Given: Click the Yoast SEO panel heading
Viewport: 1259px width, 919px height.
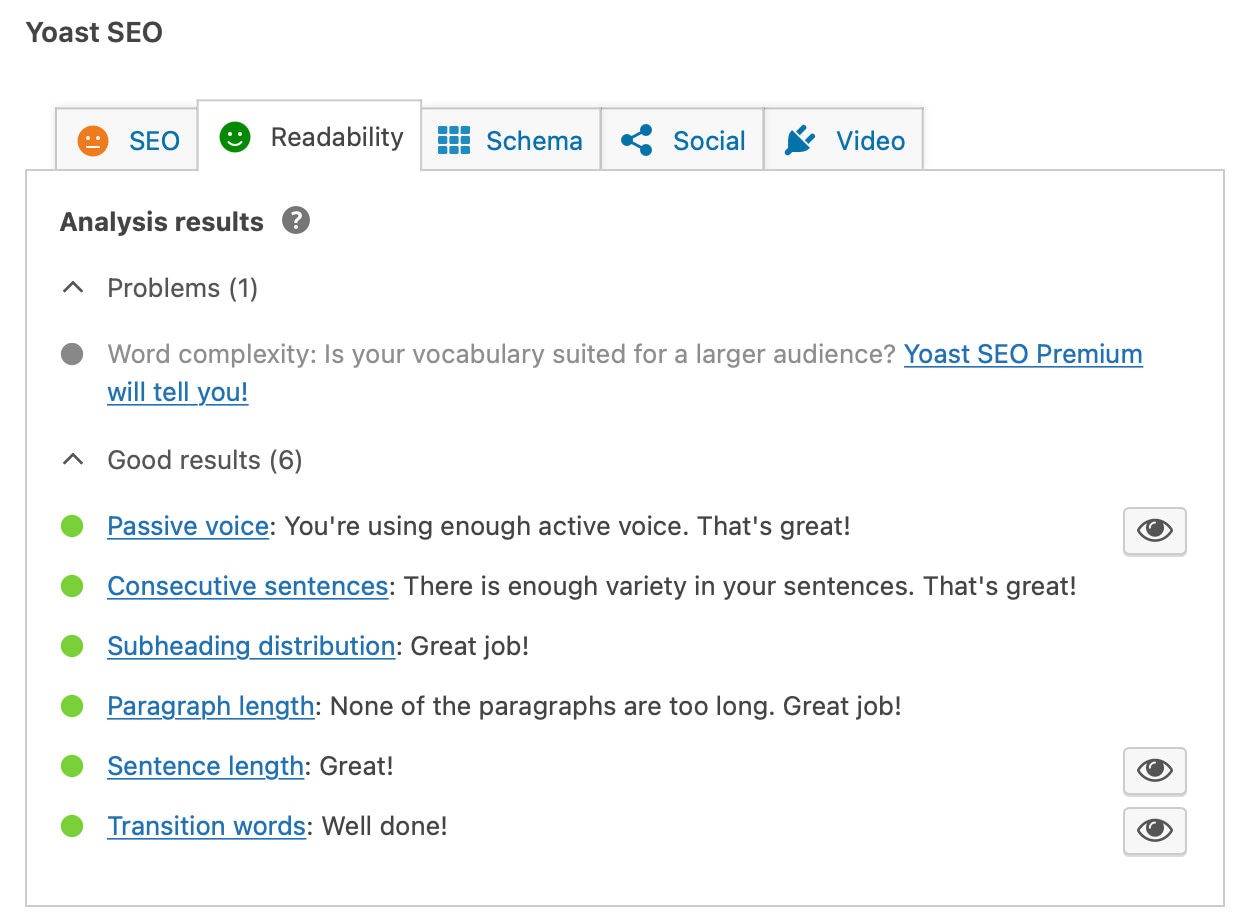Looking at the screenshot, I should 94,32.
